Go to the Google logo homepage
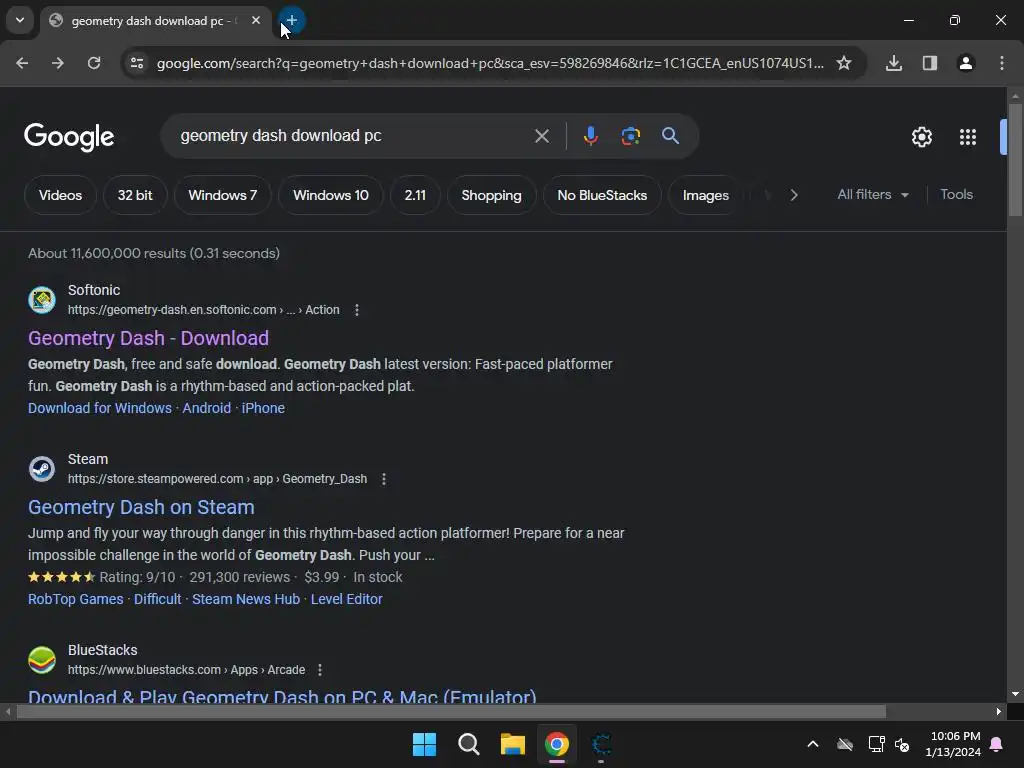Image resolution: width=1024 pixels, height=768 pixels. point(69,136)
